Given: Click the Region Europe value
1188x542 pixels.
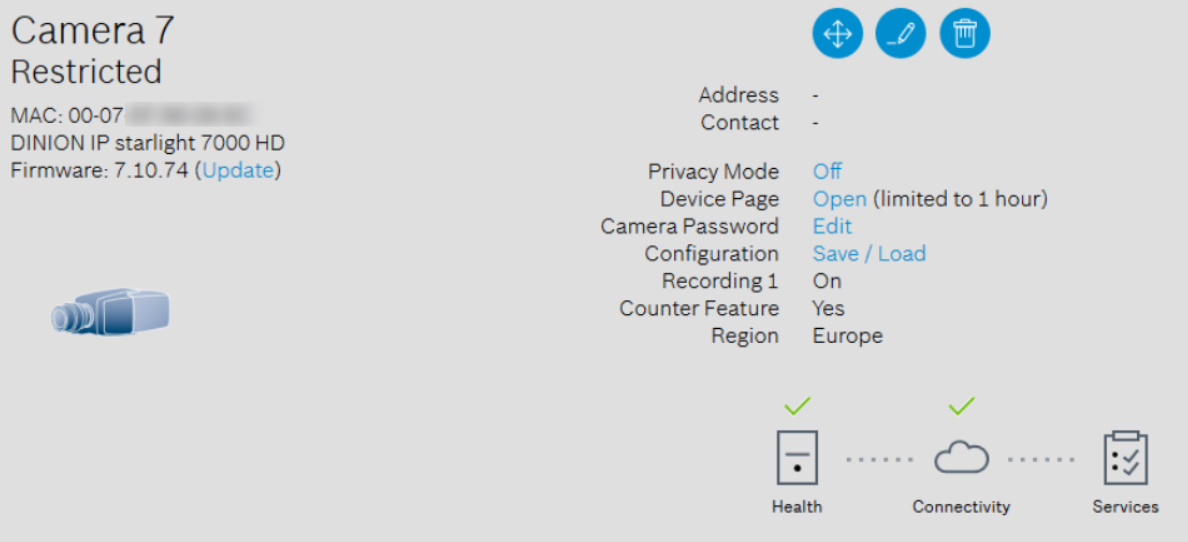Looking at the screenshot, I should click(x=847, y=336).
